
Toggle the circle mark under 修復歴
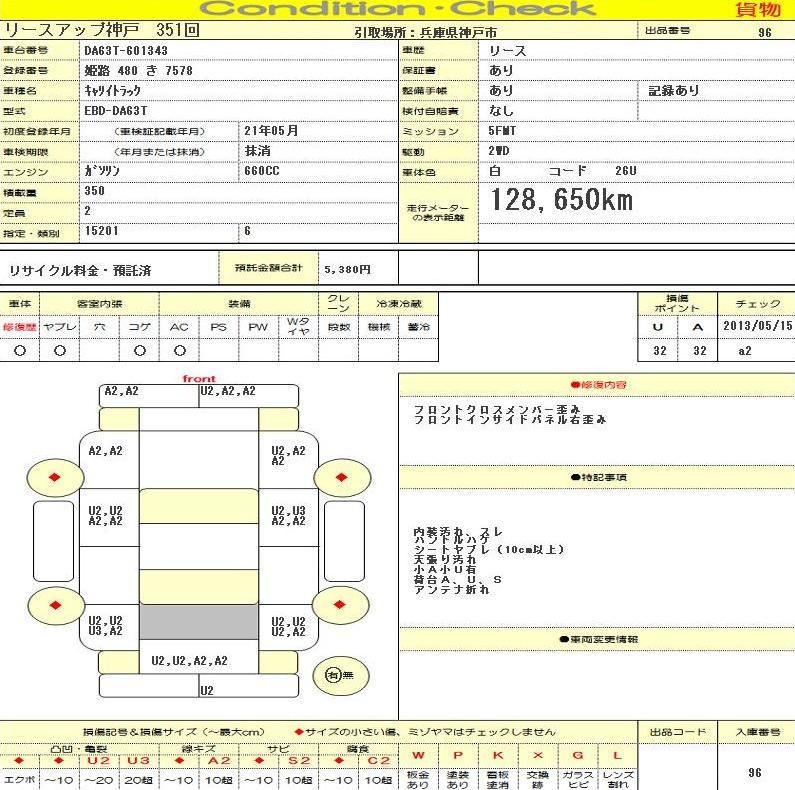19,350
